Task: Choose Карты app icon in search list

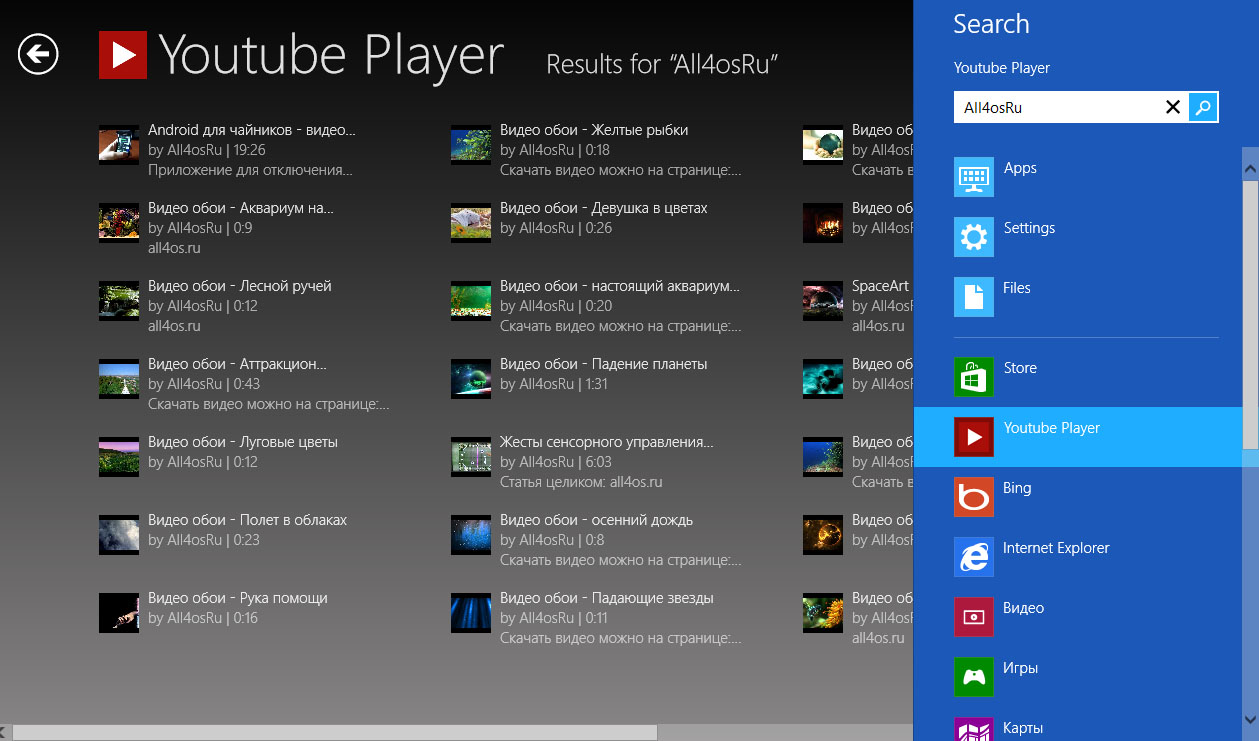Action: [973, 729]
